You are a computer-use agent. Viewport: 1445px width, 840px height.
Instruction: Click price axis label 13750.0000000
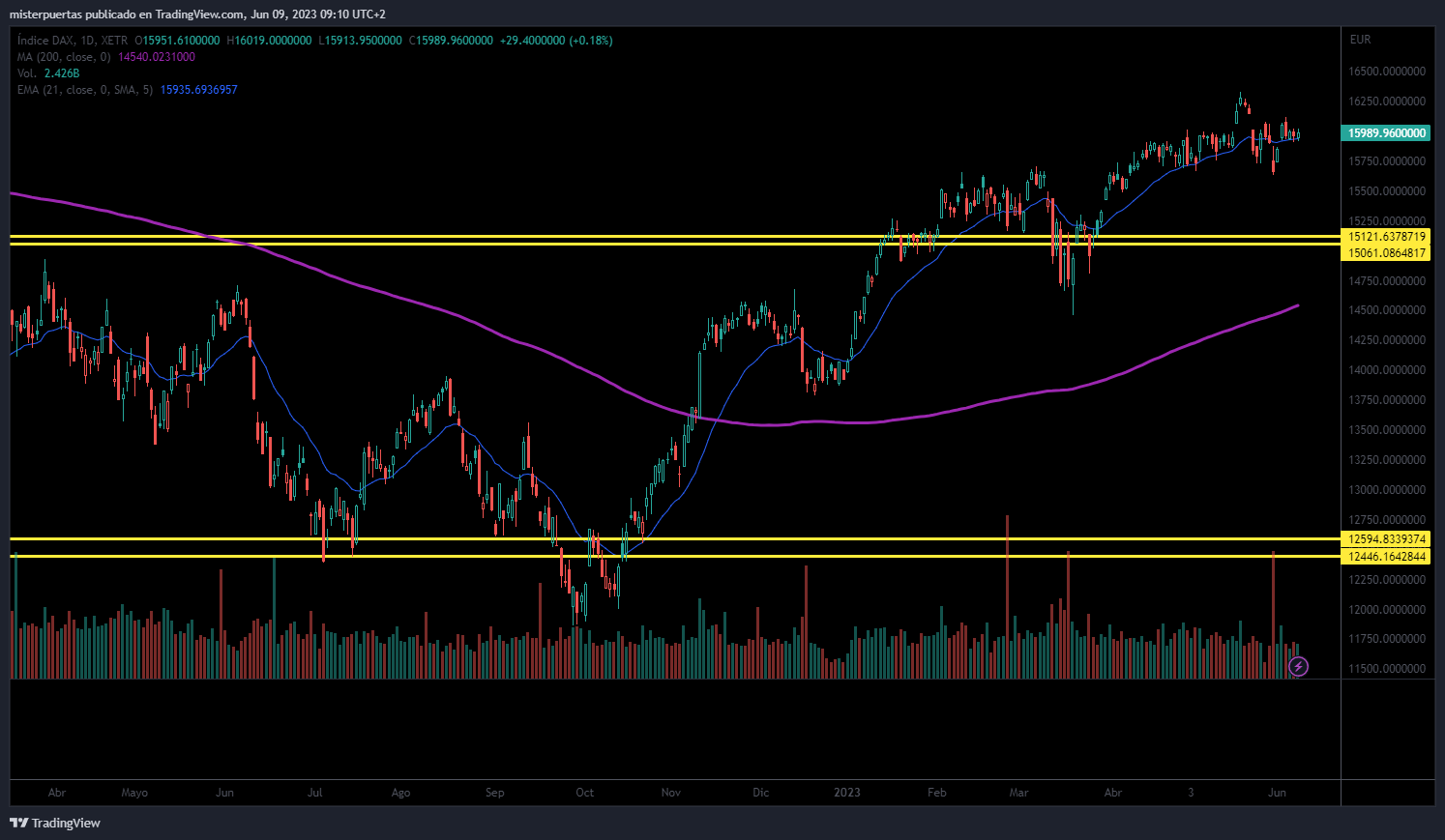coord(1387,400)
